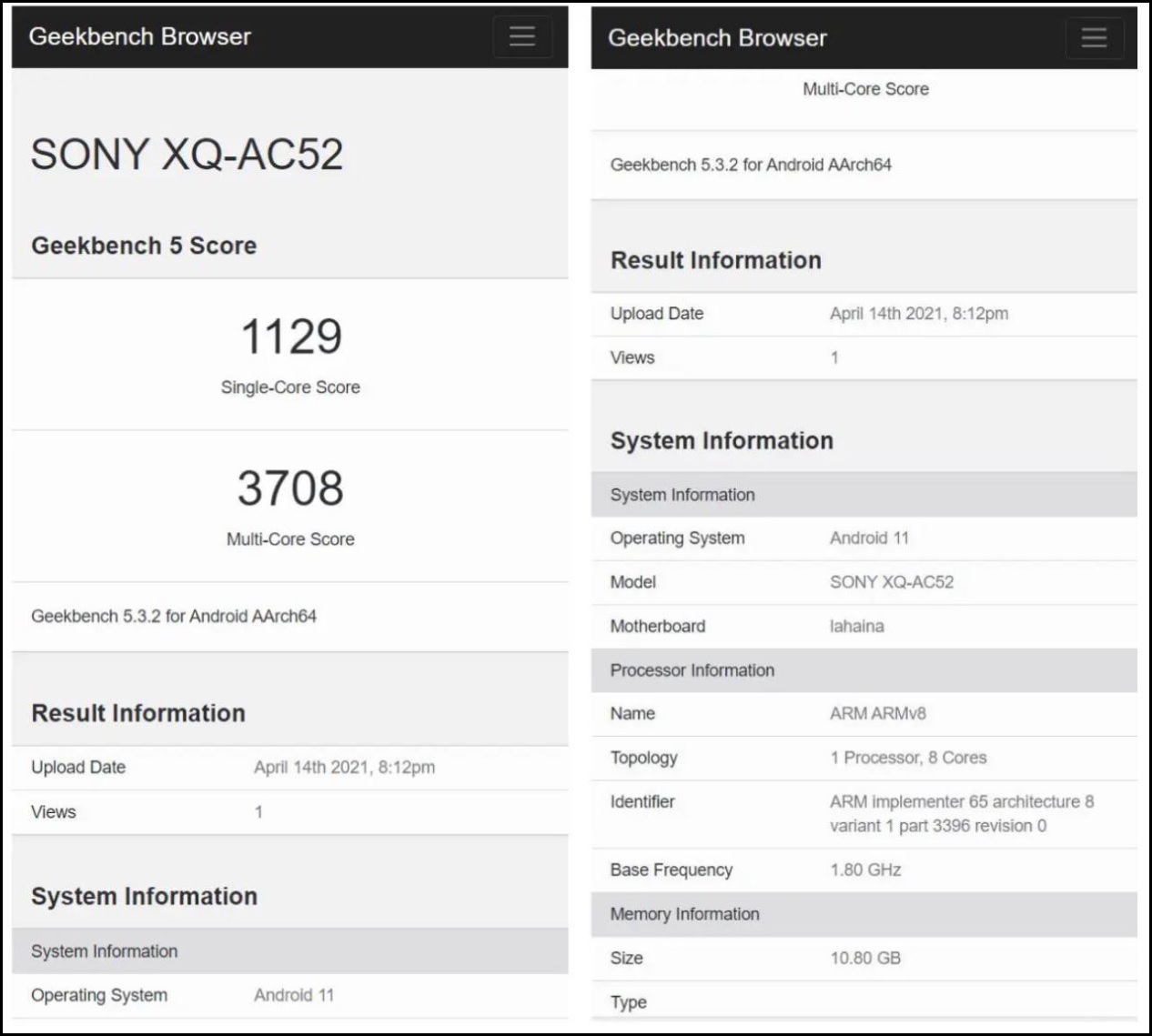Screen dimensions: 1152x1036
Task: Click Views row label in left panel
Action: (54, 811)
